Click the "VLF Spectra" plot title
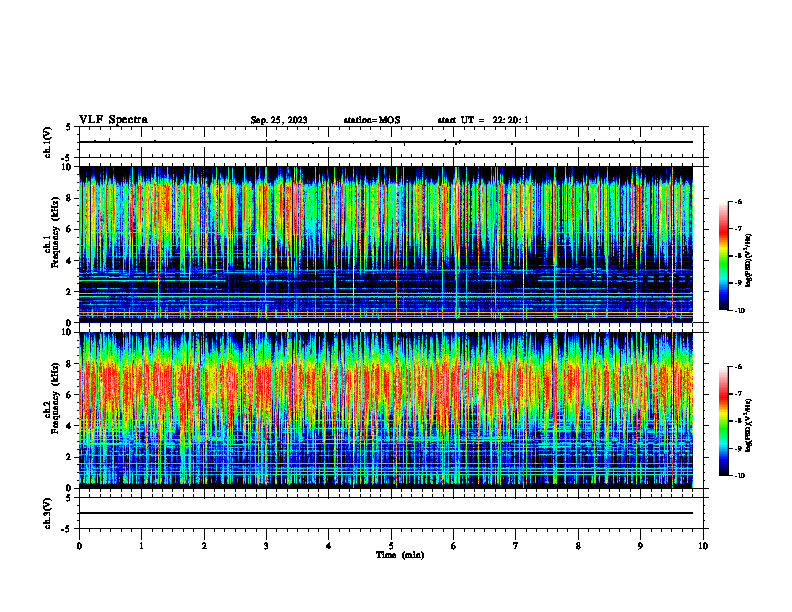Image resolution: width=792 pixels, height=612 pixels. [x=113, y=120]
